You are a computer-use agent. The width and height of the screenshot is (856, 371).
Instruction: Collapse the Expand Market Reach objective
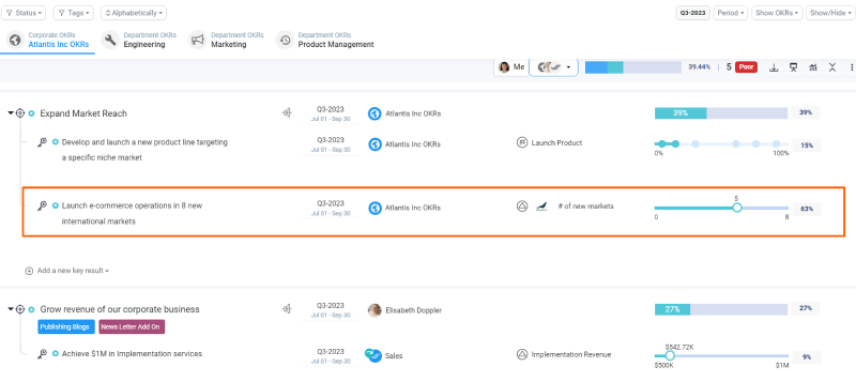click(10, 113)
